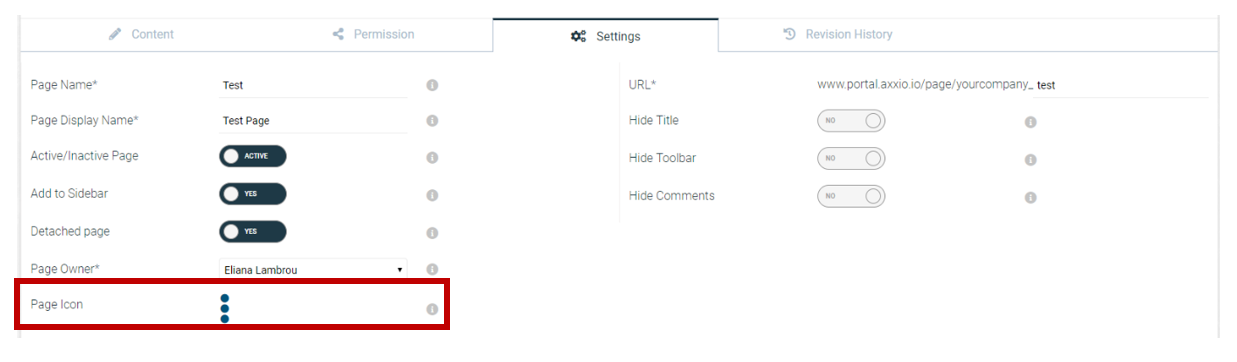Image resolution: width=1237 pixels, height=362 pixels.
Task: Switch to the Content tab
Action: point(141,34)
